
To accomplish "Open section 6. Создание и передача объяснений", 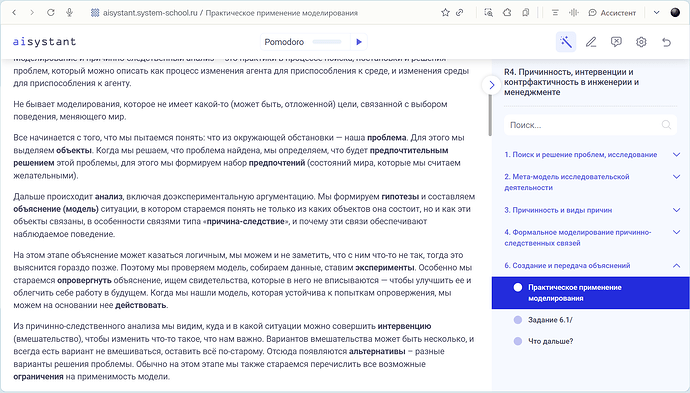I will coord(567,265).
